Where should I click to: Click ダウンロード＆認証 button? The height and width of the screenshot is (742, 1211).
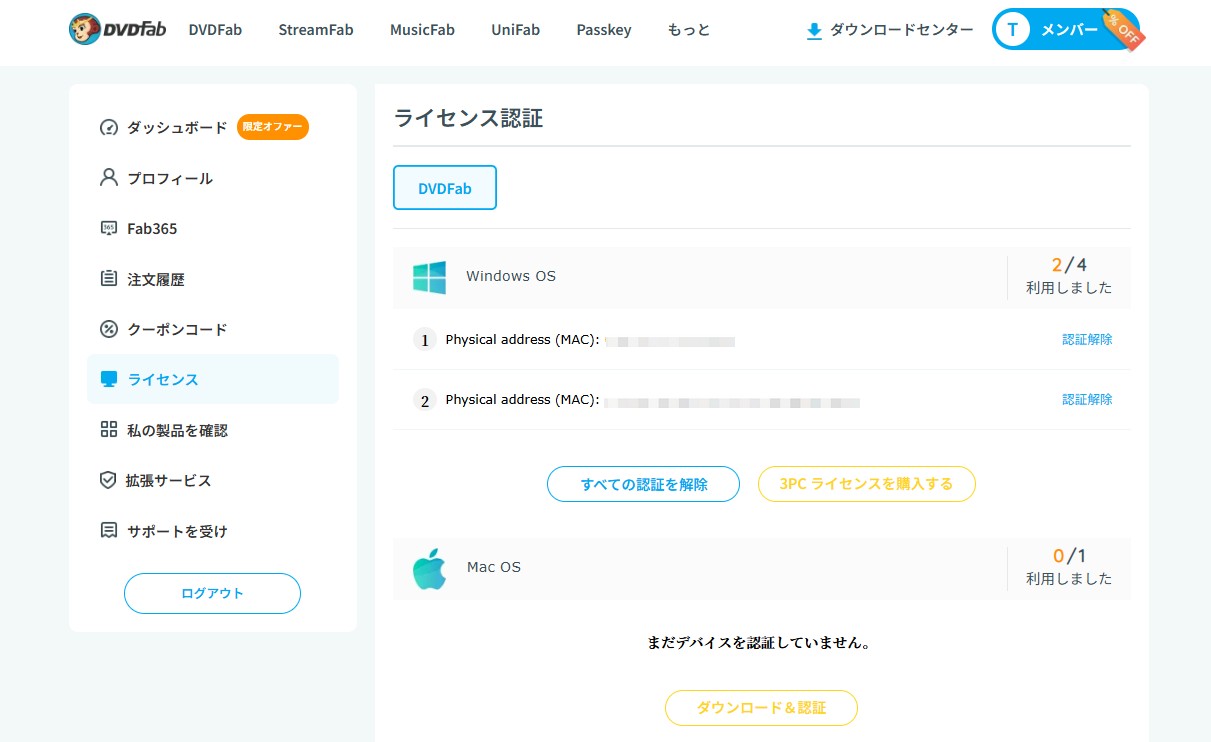pos(761,708)
